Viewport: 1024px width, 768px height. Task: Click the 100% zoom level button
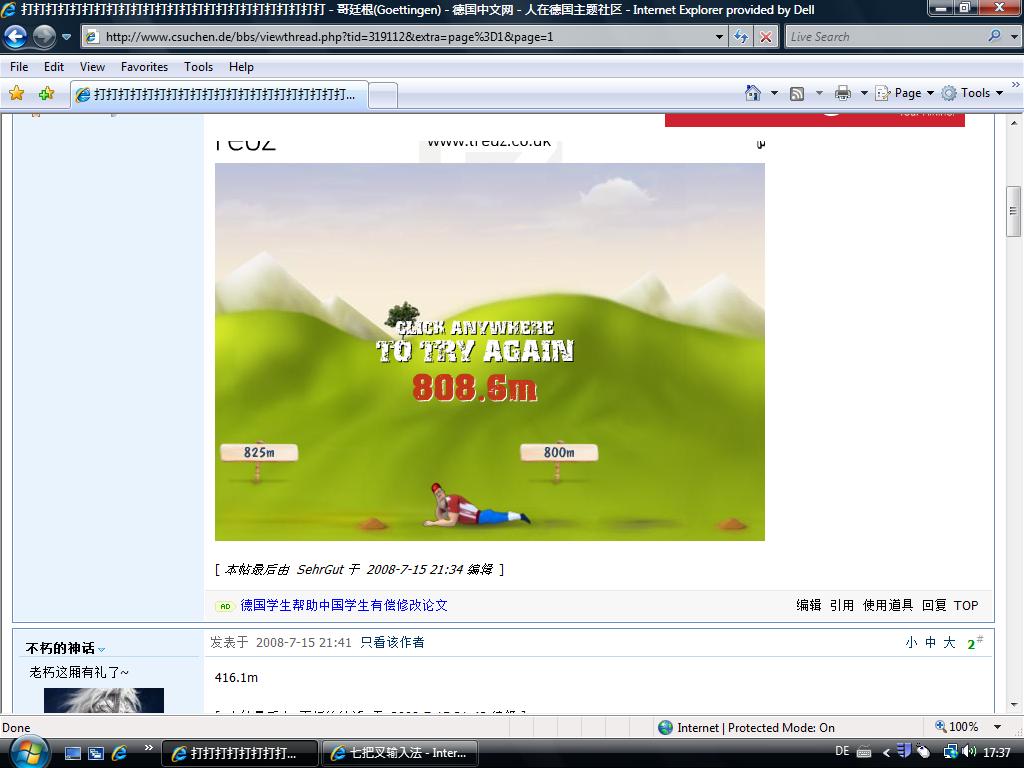[957, 727]
